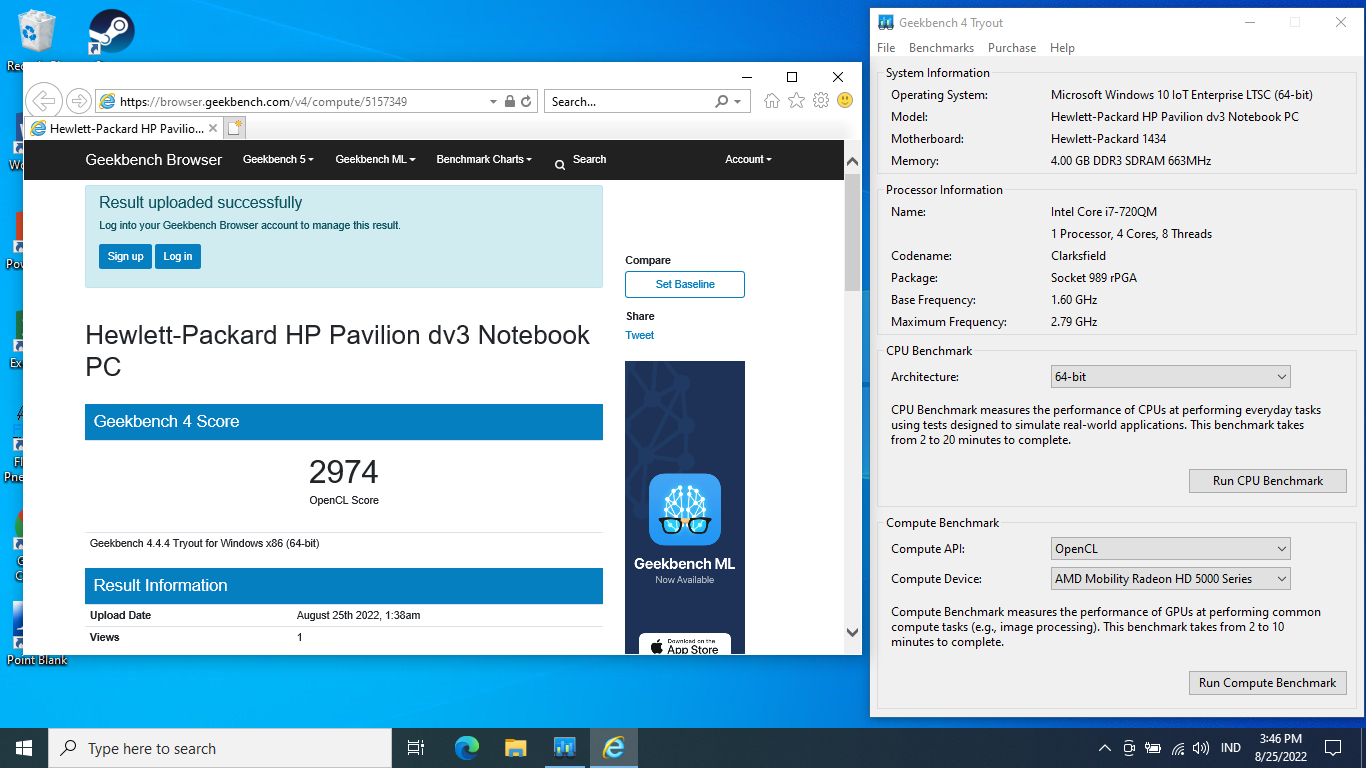Open the IE Tools gear icon
Viewport: 1366px width, 768px height.
pos(821,101)
